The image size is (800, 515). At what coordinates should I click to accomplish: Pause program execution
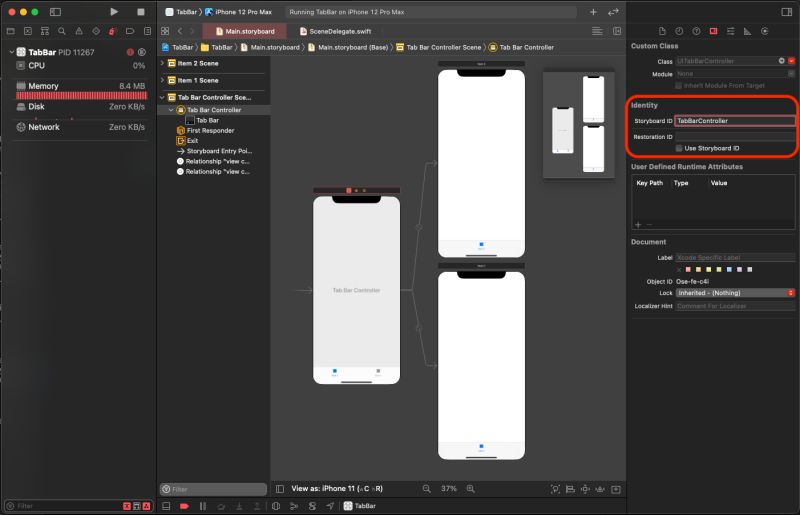pyautogui.click(x=203, y=506)
